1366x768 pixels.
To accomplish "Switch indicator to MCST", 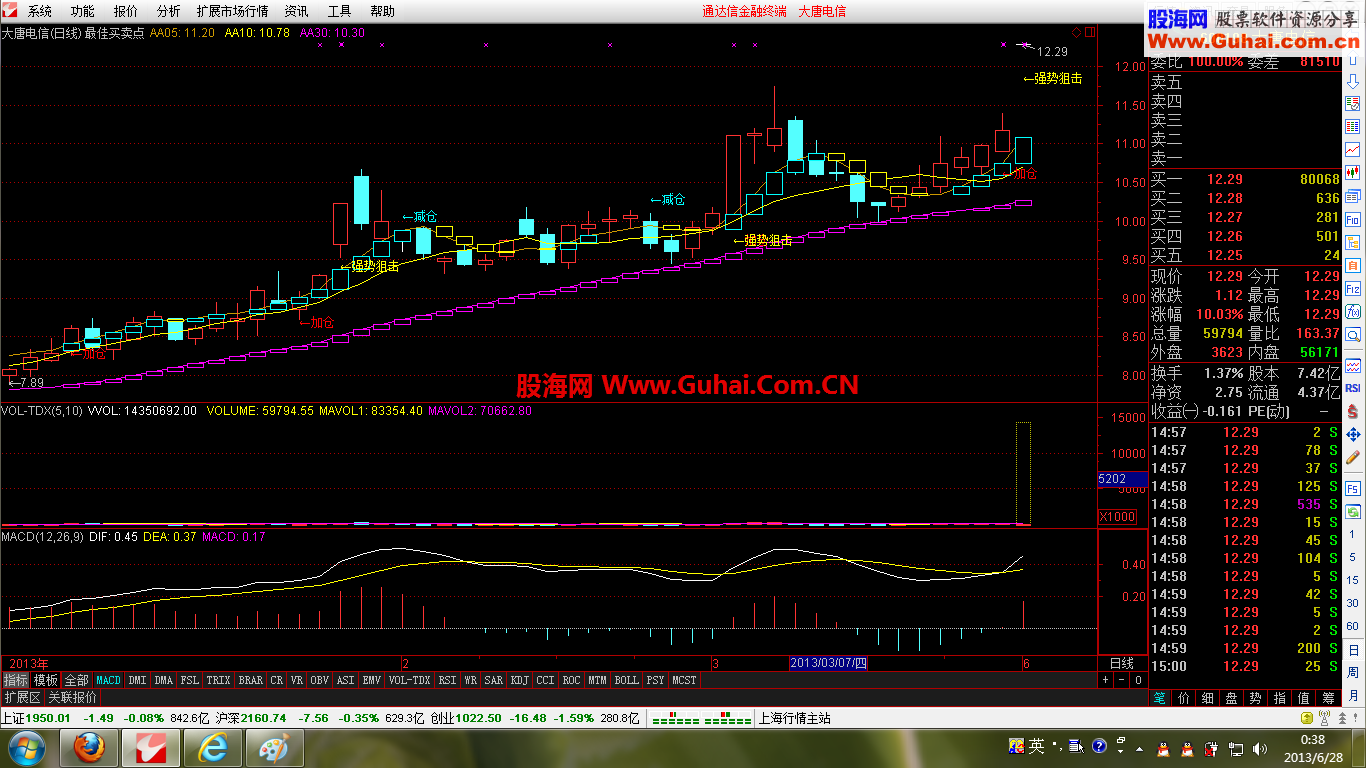I will pos(685,680).
